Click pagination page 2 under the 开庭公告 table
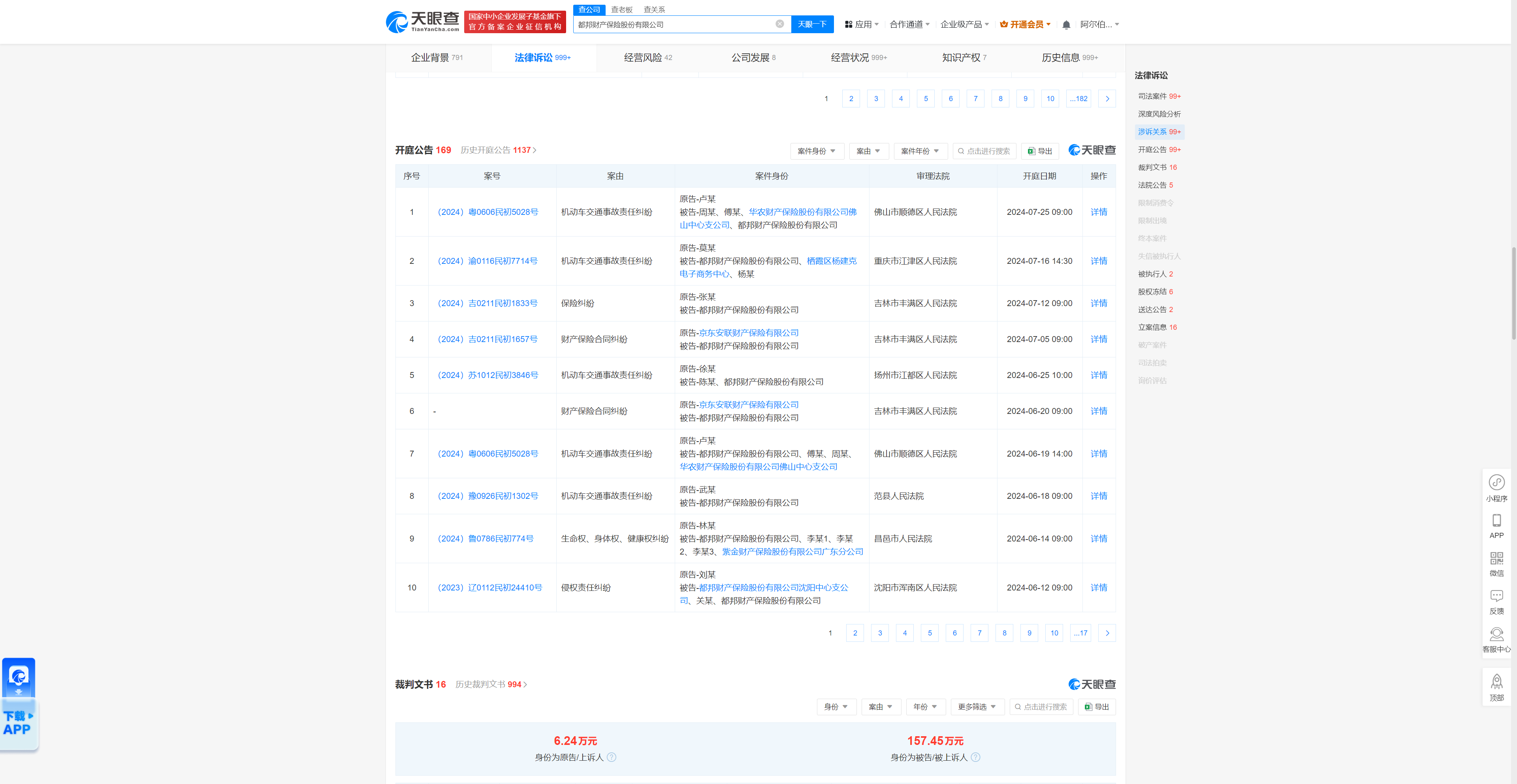This screenshot has height=784, width=1517. (x=854, y=633)
